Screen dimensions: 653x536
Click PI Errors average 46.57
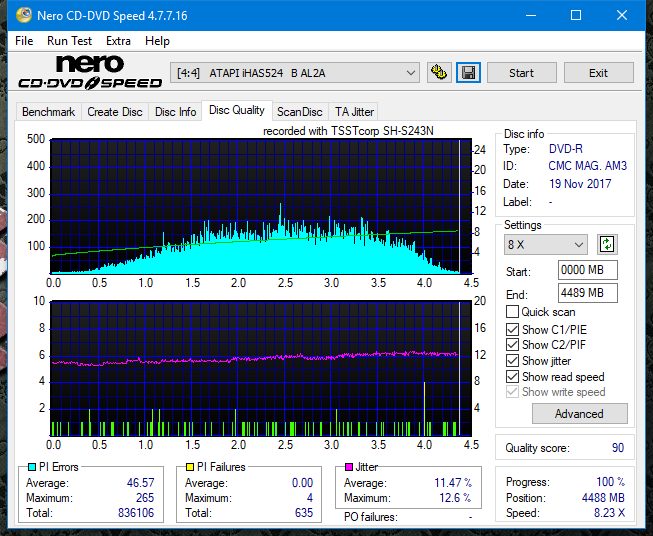(x=140, y=483)
